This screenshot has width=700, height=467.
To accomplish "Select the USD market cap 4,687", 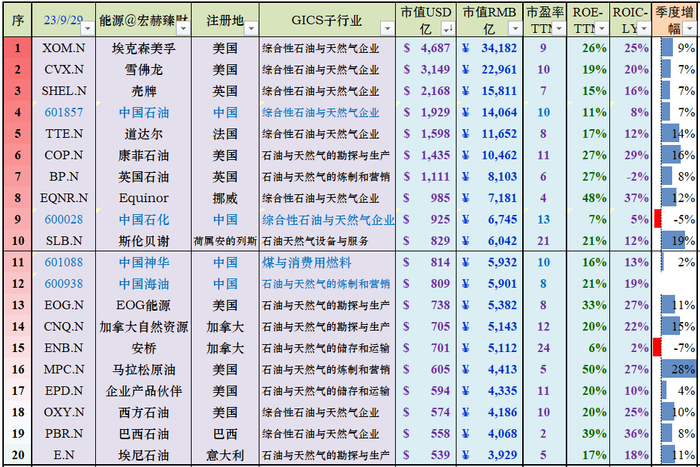I will (435, 48).
